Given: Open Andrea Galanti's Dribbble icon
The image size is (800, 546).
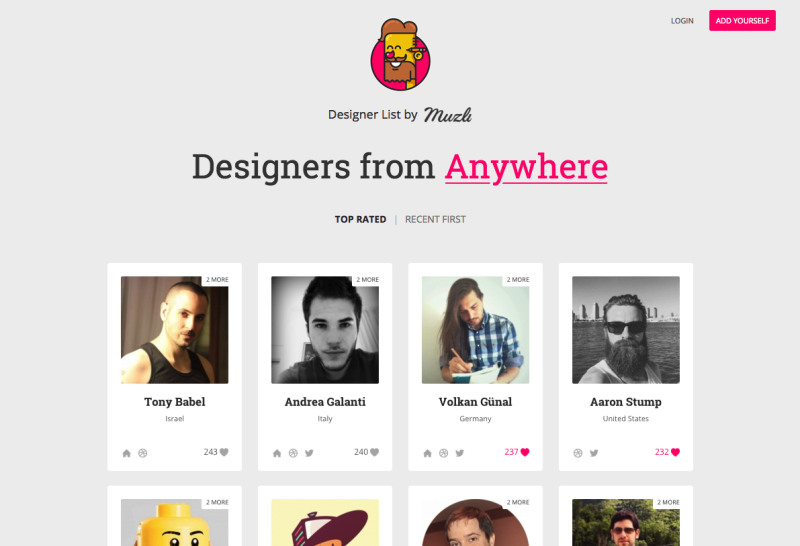Looking at the screenshot, I should point(293,453).
